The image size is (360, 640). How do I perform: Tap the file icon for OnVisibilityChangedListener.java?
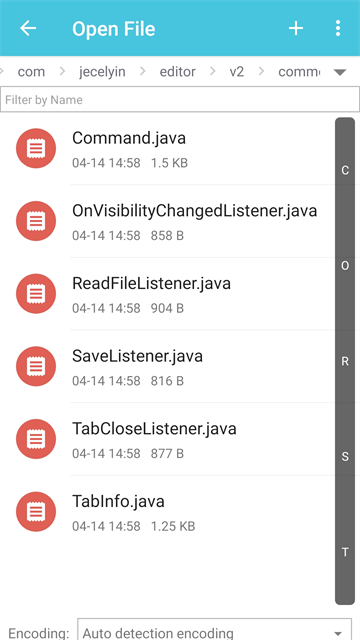coord(36,221)
